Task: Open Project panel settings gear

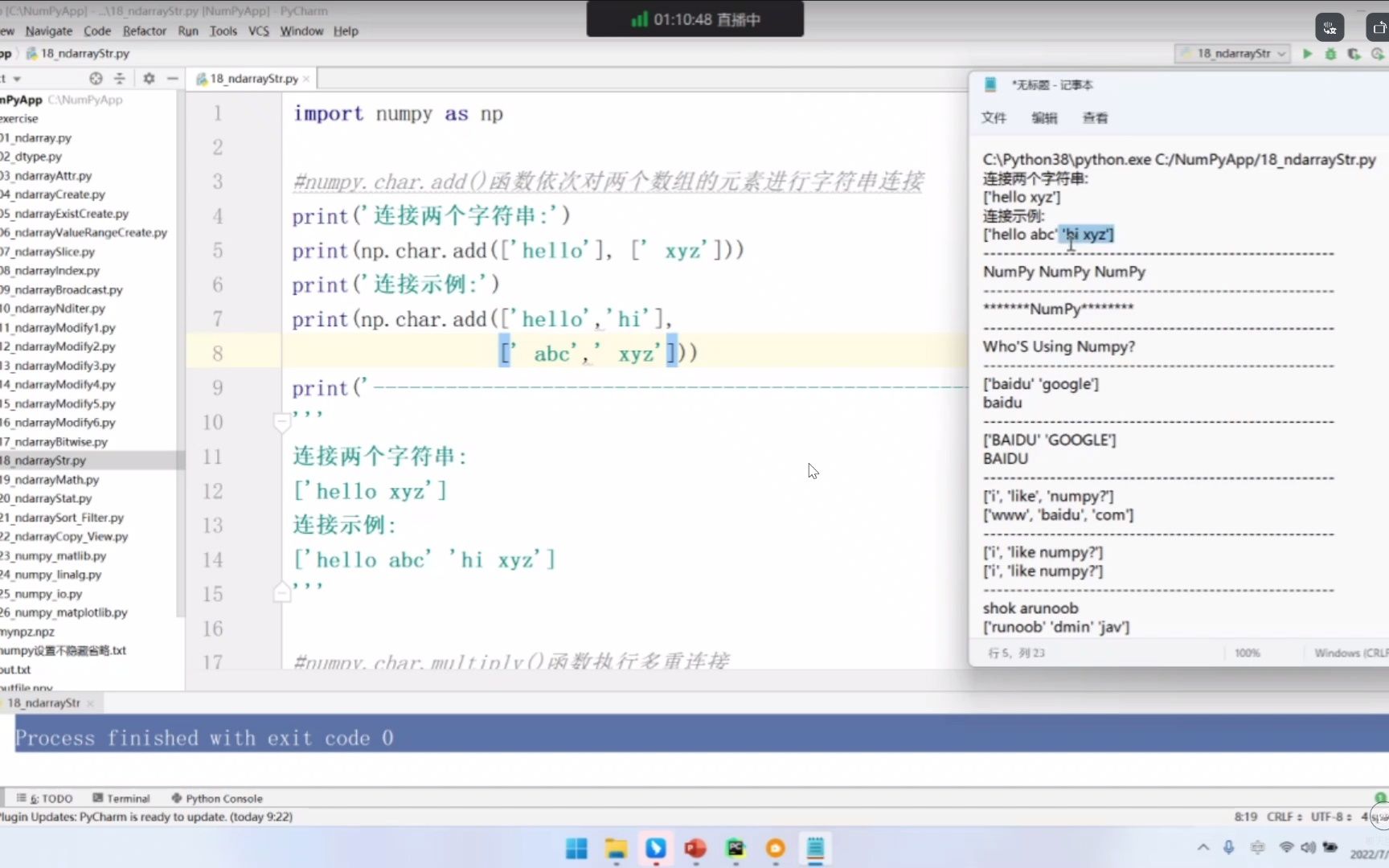Action: 149,78
